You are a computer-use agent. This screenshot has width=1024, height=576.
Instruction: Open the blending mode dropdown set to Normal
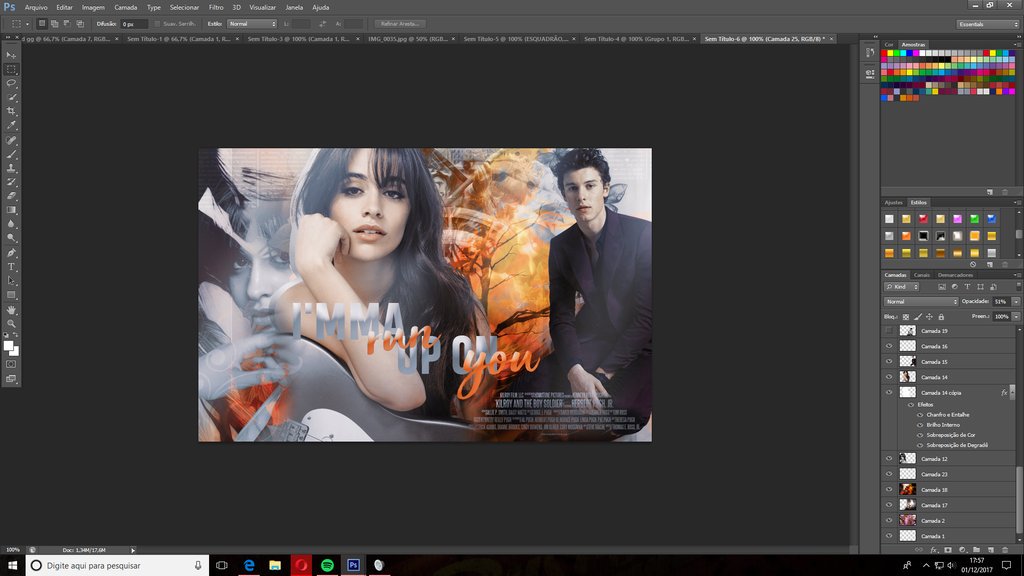pos(920,301)
